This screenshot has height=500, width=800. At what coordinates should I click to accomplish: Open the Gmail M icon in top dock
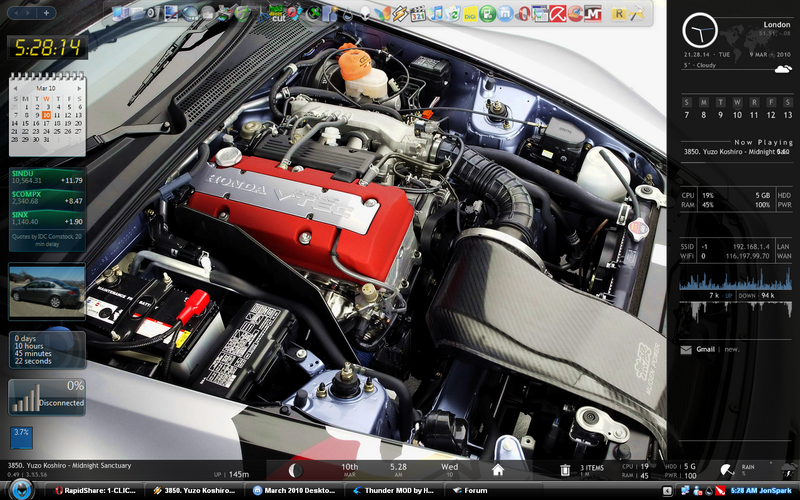(x=595, y=14)
